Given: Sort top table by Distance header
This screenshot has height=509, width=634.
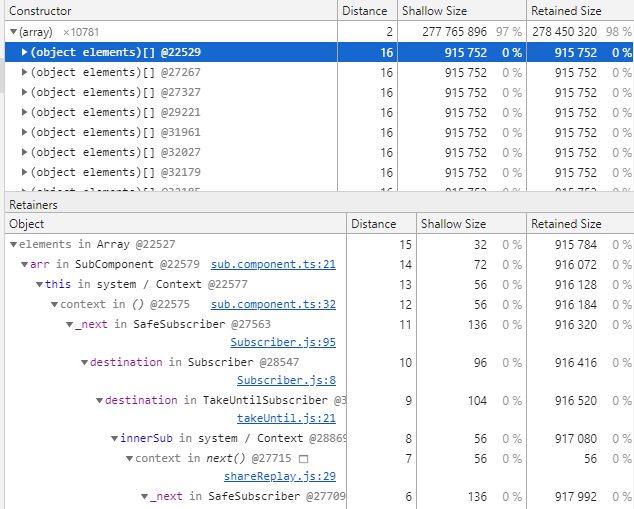Looking at the screenshot, I should tap(367, 11).
